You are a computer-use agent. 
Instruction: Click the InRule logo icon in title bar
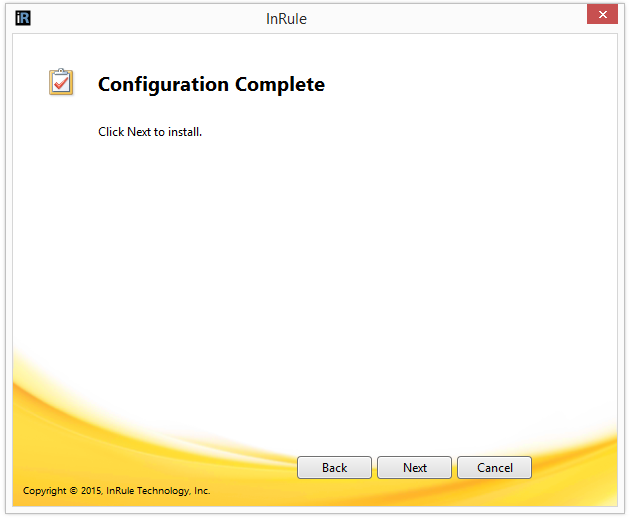(24, 18)
